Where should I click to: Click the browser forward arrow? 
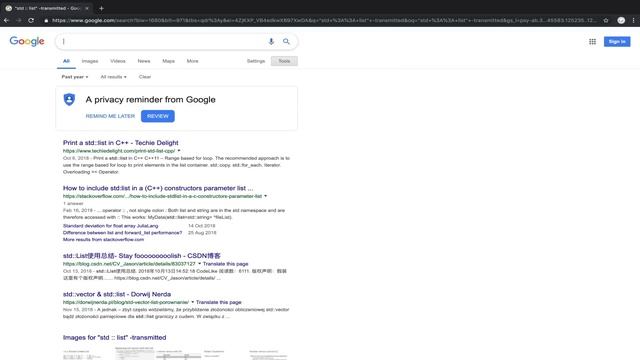click(18, 20)
